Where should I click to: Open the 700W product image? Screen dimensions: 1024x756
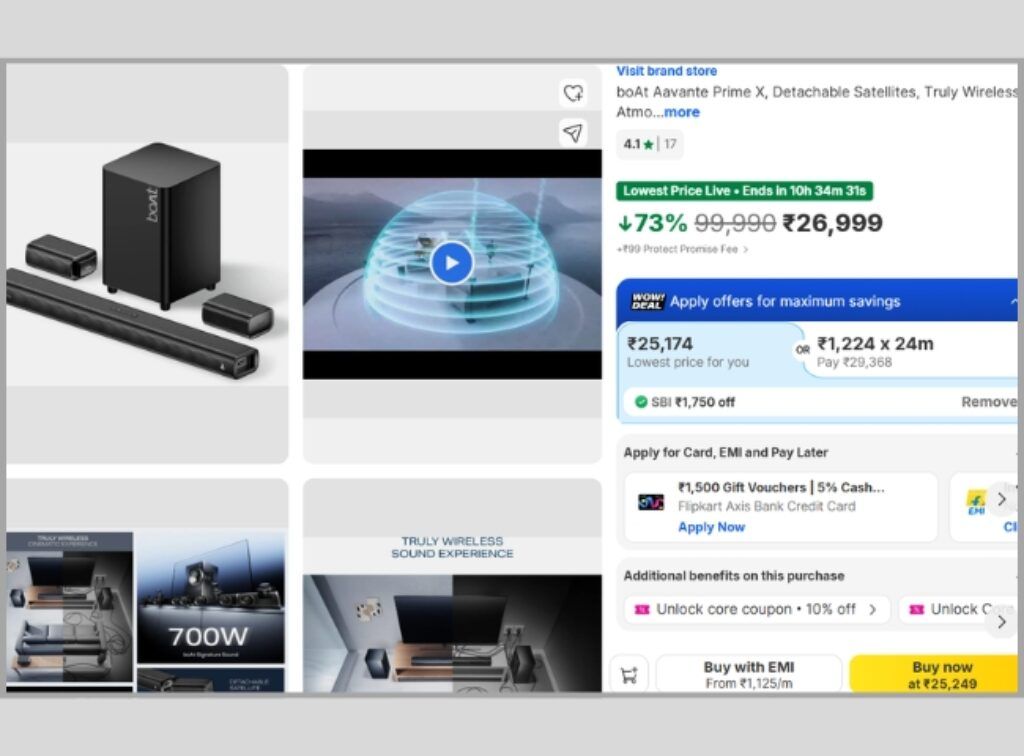point(210,597)
